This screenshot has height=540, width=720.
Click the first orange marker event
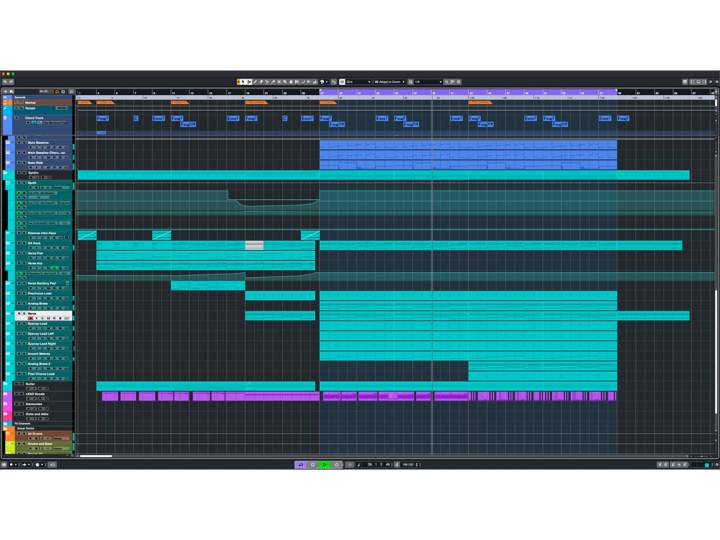tap(85, 101)
